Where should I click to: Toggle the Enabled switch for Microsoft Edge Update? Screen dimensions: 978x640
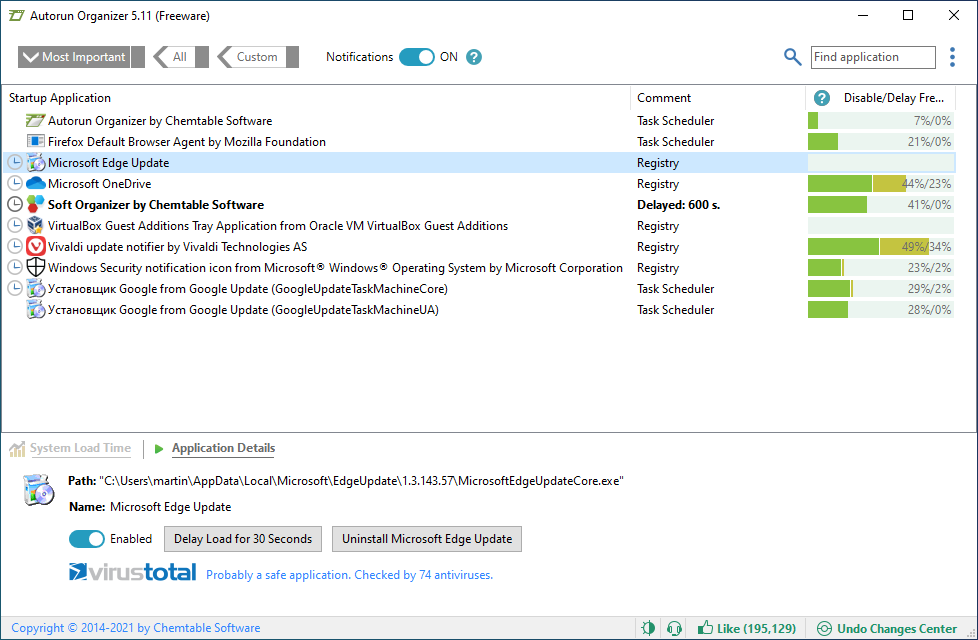coord(87,539)
